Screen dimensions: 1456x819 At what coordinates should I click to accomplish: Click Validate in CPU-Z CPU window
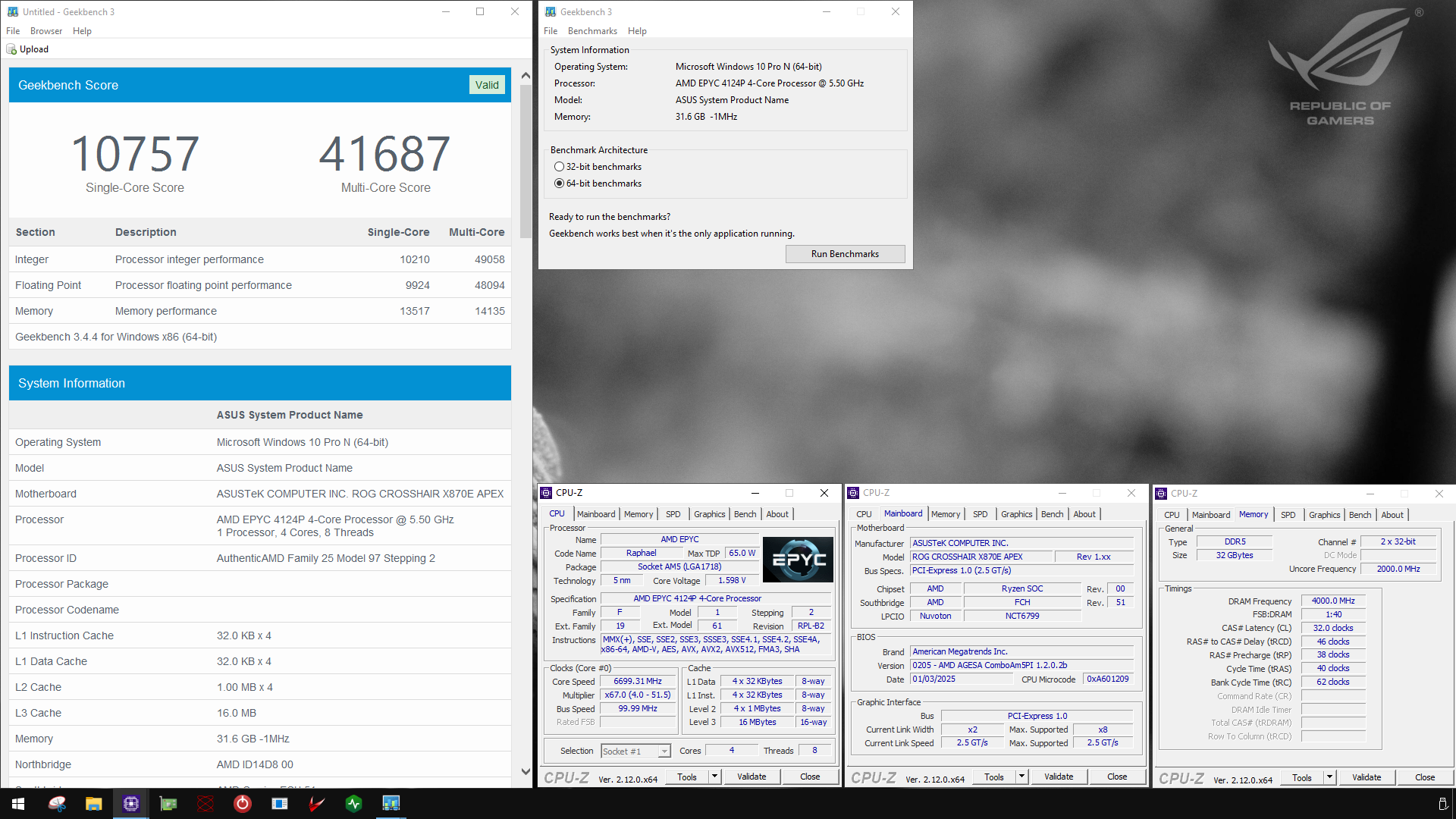(x=752, y=777)
